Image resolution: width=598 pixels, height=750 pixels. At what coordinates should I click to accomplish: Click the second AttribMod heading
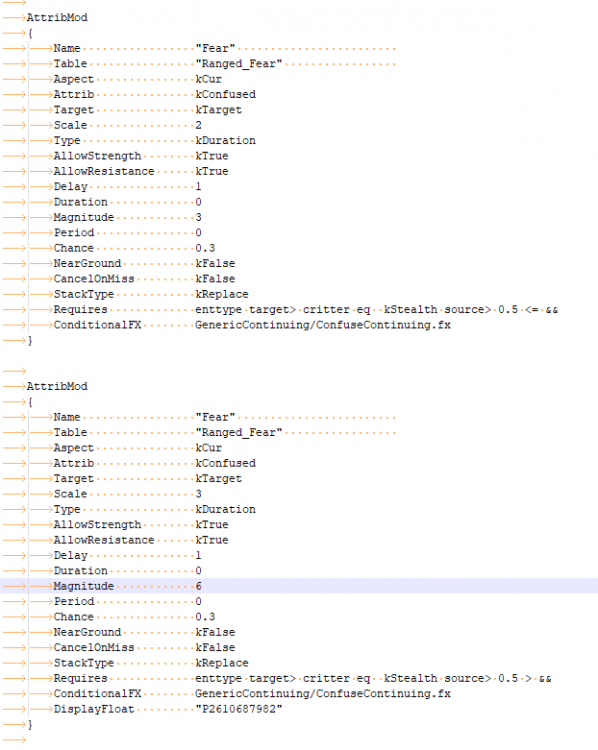[57, 386]
